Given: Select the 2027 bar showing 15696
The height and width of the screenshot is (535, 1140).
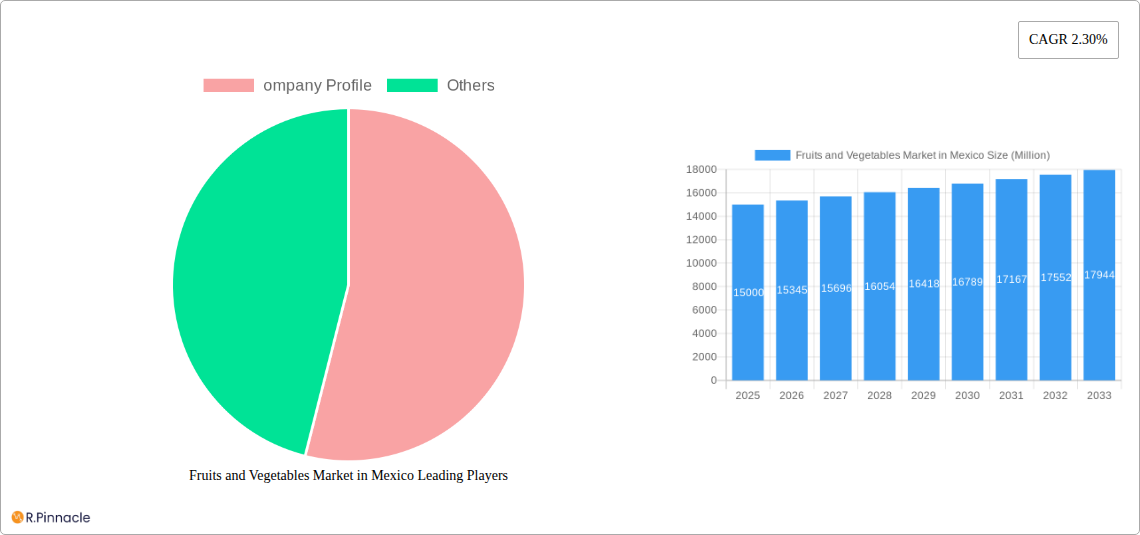Looking at the screenshot, I should [x=835, y=288].
